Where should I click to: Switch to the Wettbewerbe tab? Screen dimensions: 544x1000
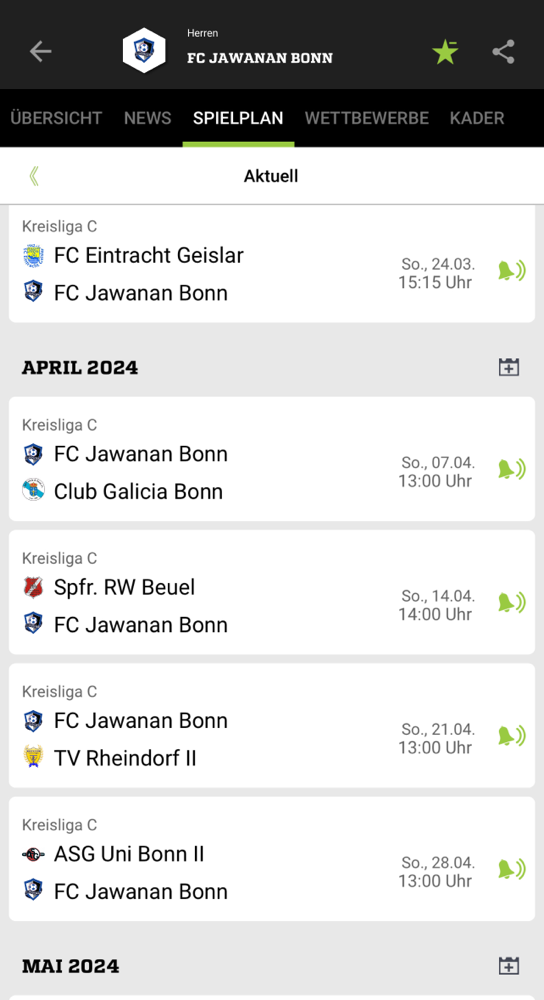click(367, 118)
